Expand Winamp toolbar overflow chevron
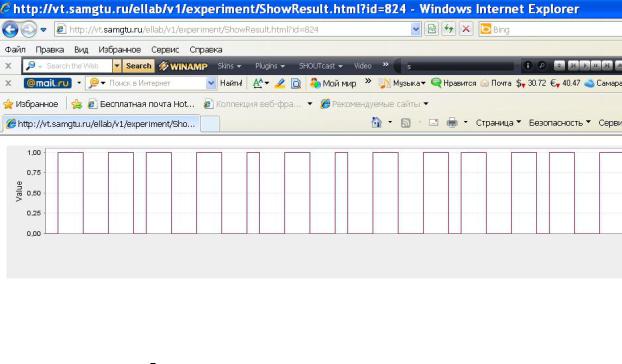Screen dimensions: 622x364 click(x=385, y=64)
